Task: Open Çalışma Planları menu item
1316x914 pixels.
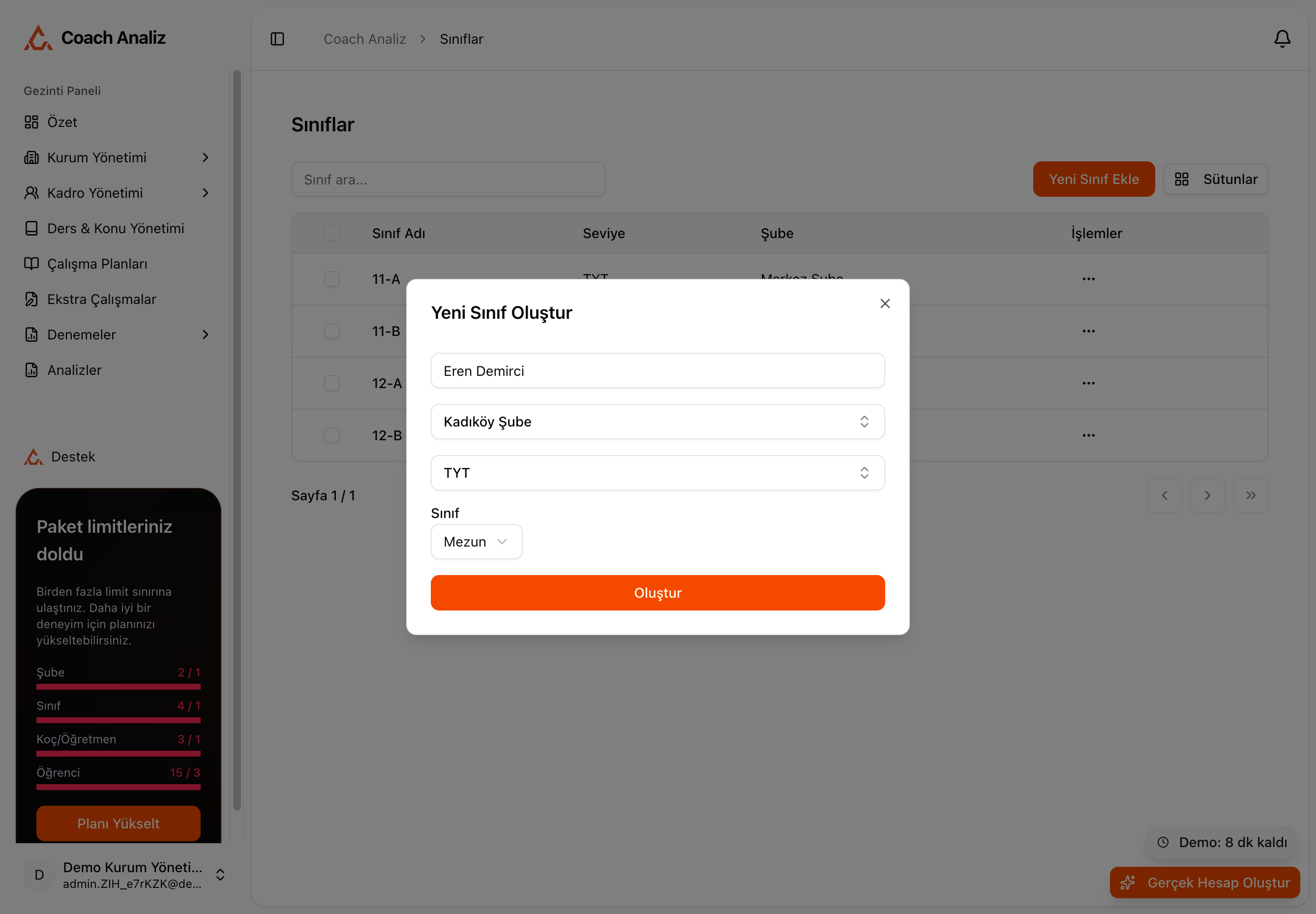Action: [97, 264]
